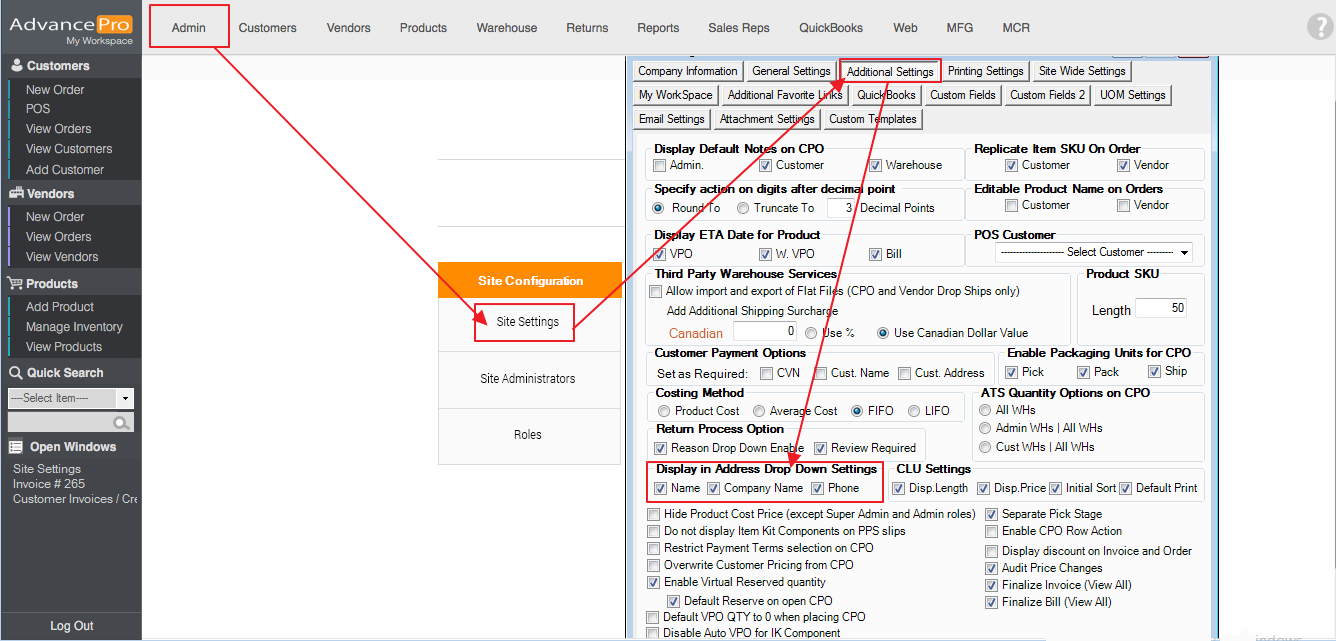Toggle the Warehouse default notes checkbox

click(875, 166)
